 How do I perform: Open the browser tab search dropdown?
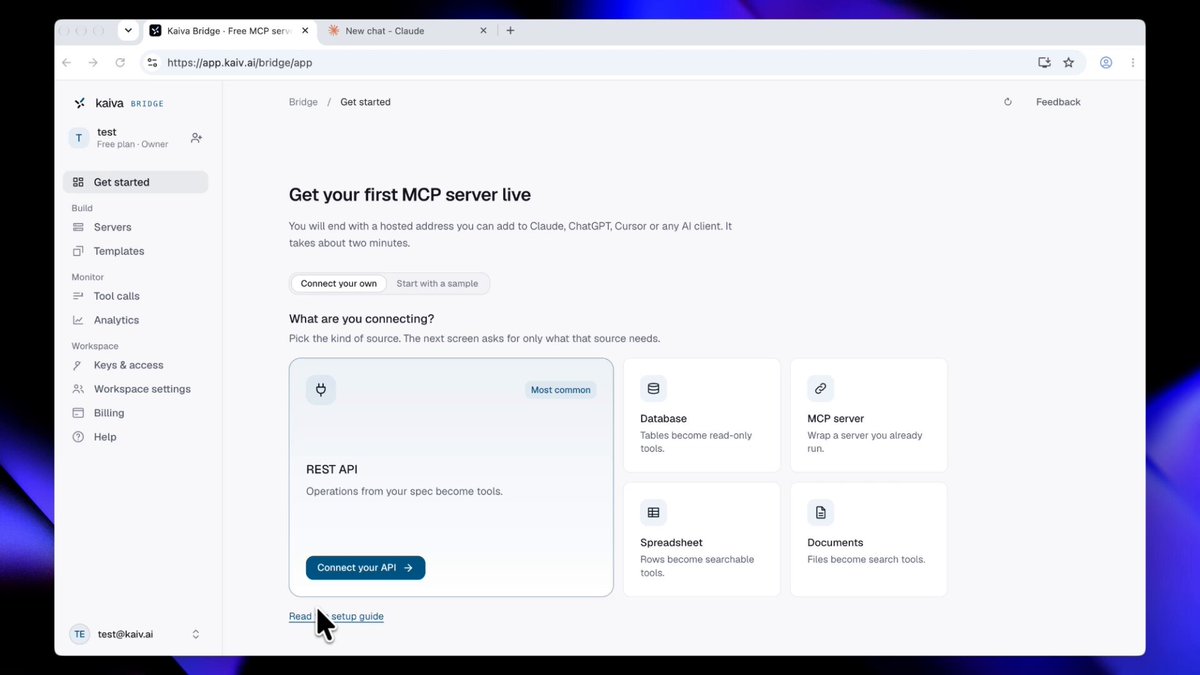tap(128, 31)
